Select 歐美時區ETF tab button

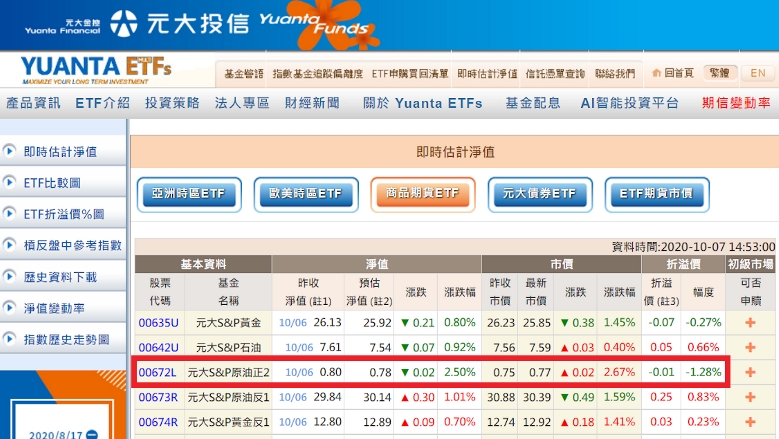pos(306,194)
